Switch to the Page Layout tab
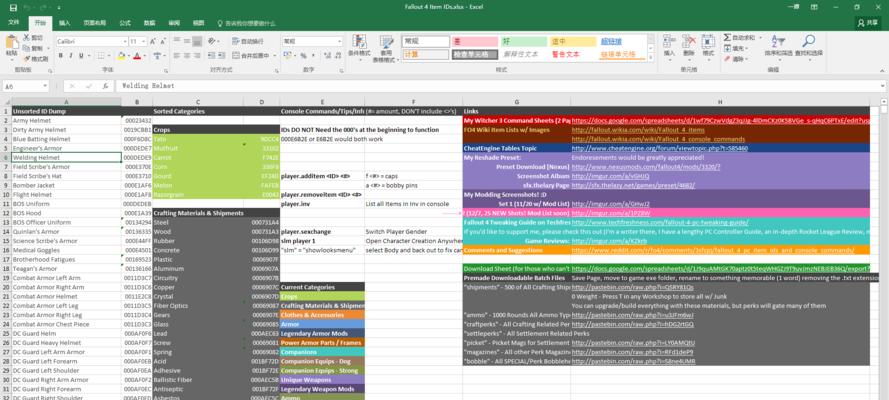This screenshot has height=400, width=889. coord(94,23)
